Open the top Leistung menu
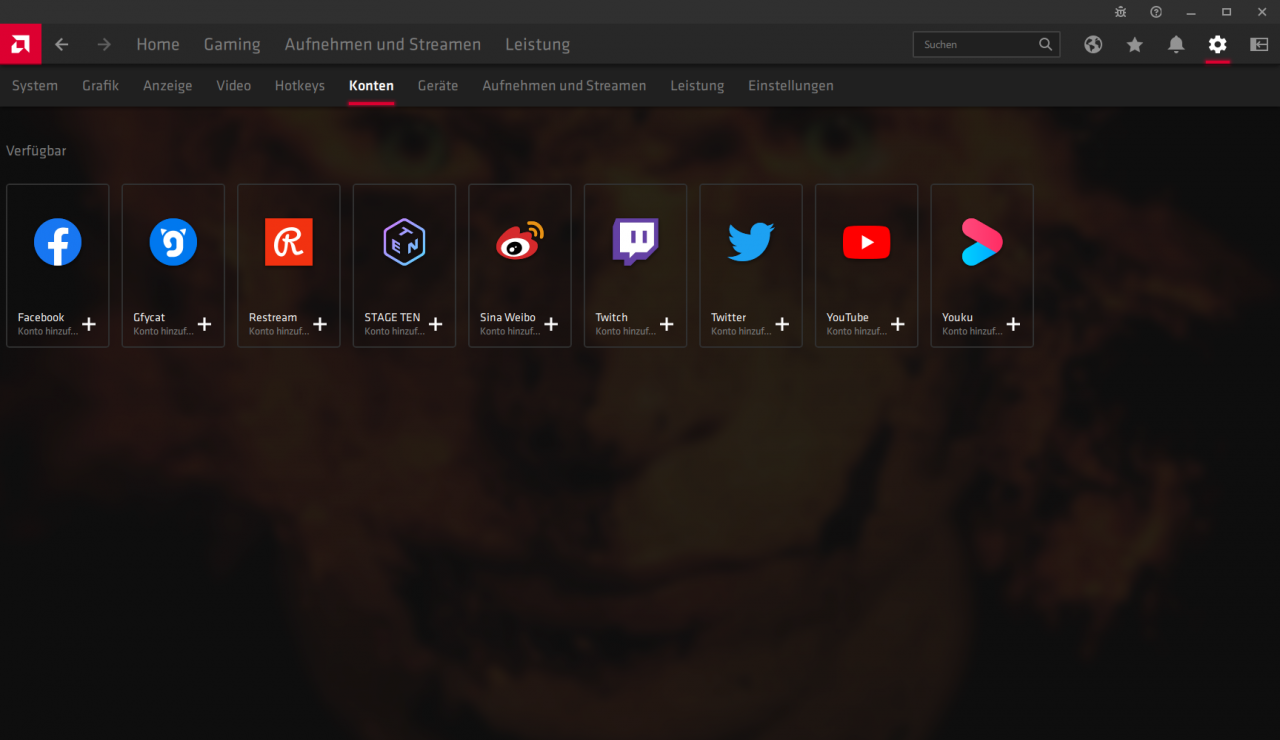 click(x=537, y=45)
